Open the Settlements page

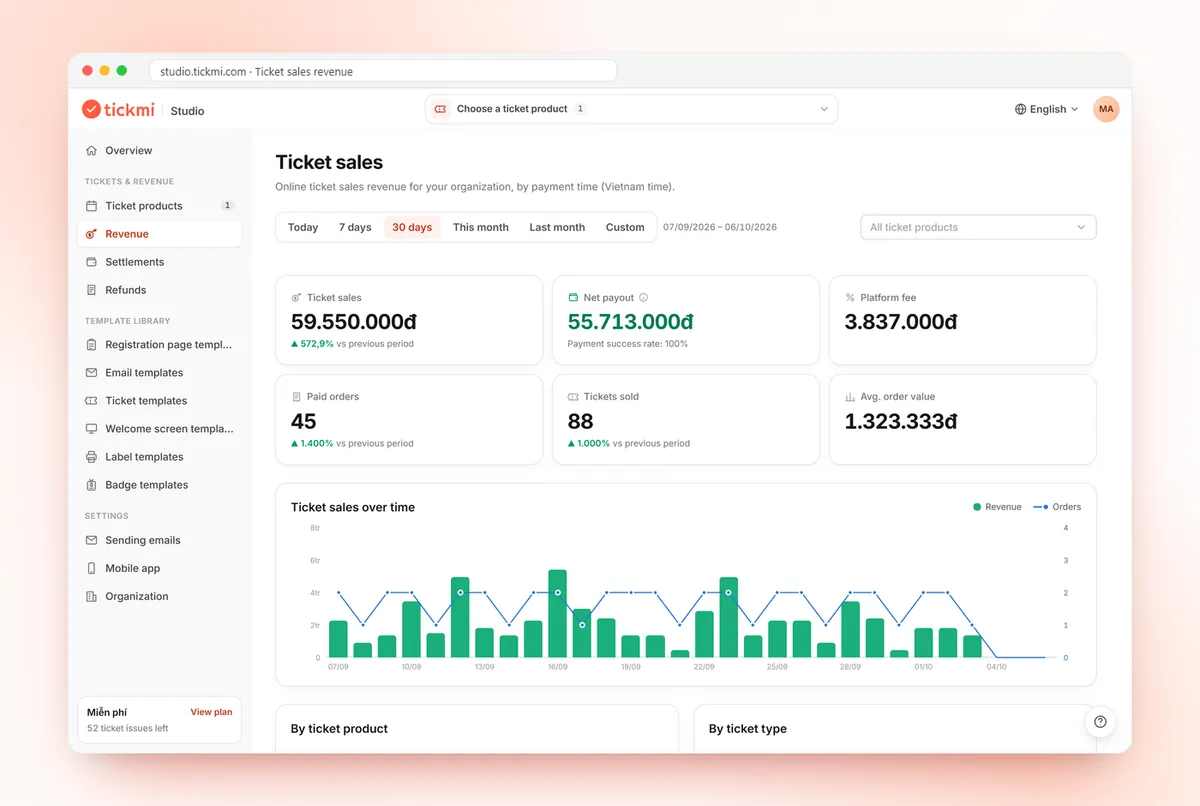click(160, 262)
